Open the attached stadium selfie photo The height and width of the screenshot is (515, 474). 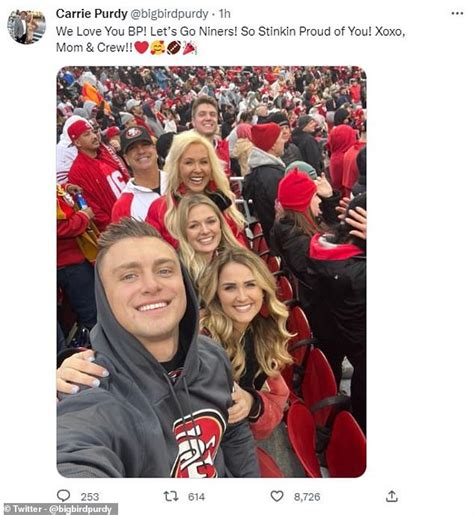pos(211,272)
